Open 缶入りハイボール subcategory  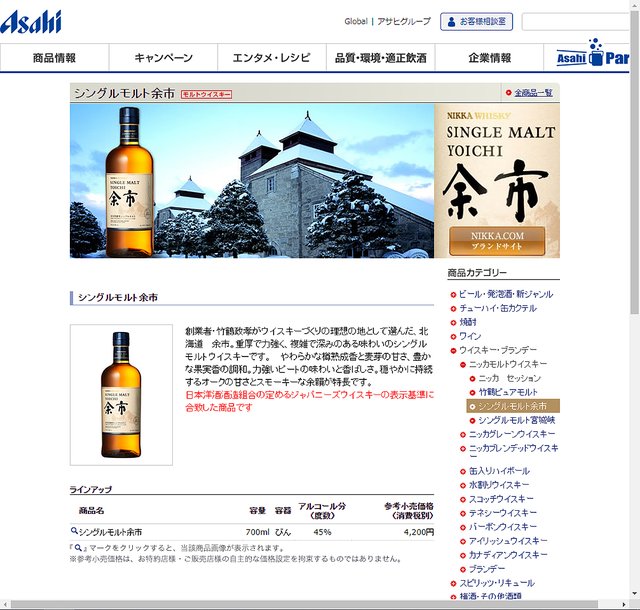pos(499,471)
